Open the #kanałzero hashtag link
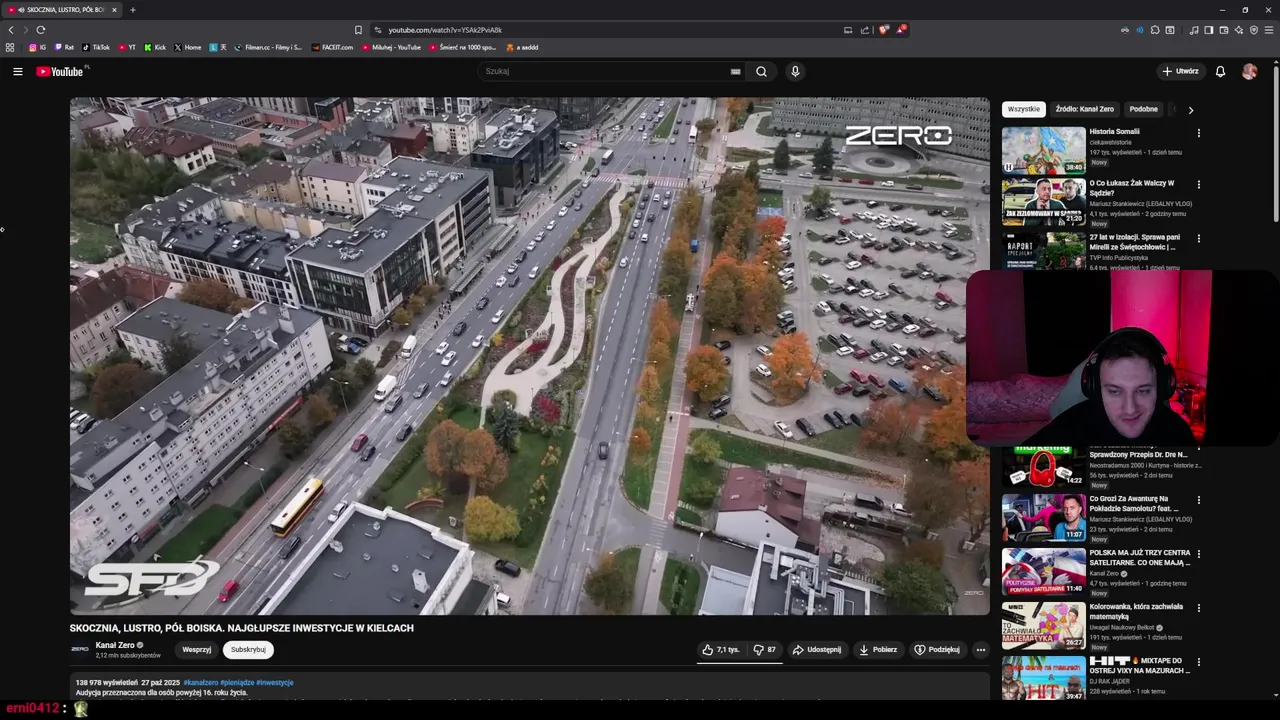The width and height of the screenshot is (1280, 720). [200, 682]
